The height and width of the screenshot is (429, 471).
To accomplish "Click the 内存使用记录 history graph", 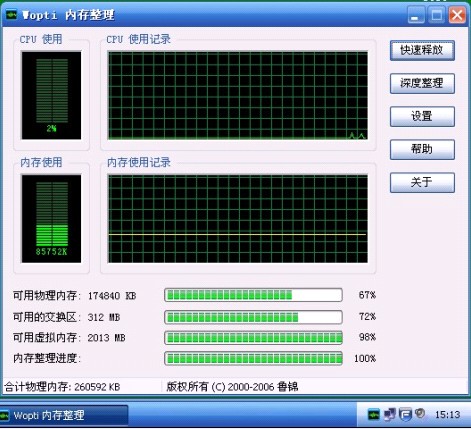I will (x=238, y=219).
